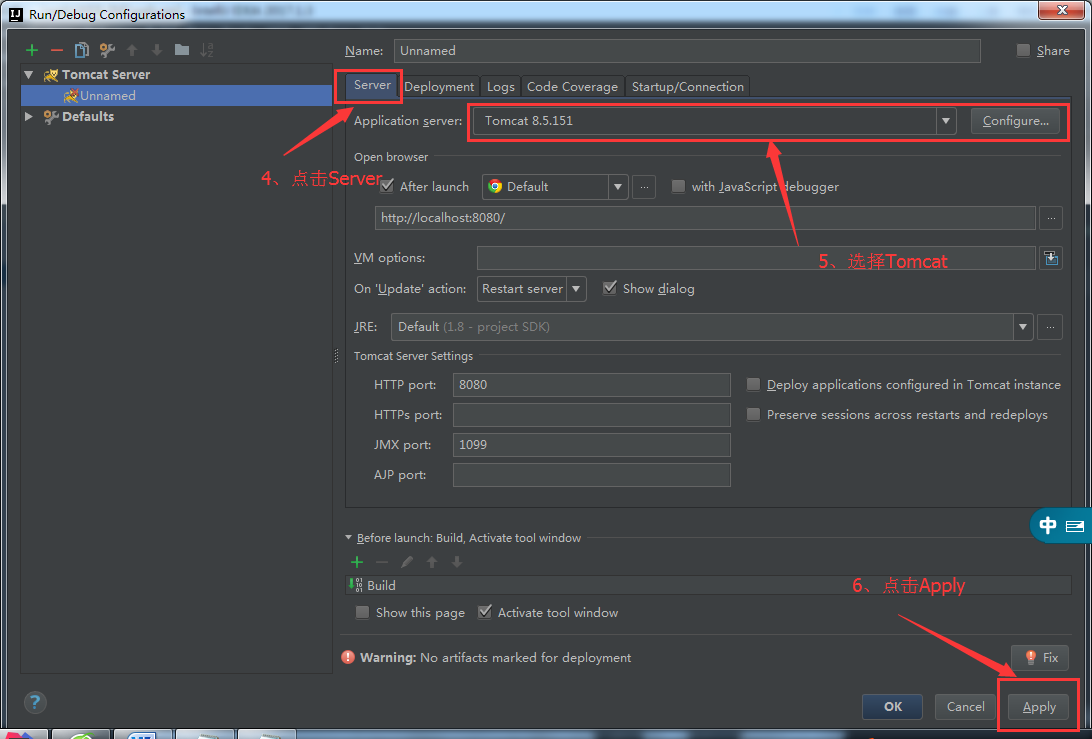
Task: Toggle the Show dialog checkbox
Action: (x=609, y=288)
